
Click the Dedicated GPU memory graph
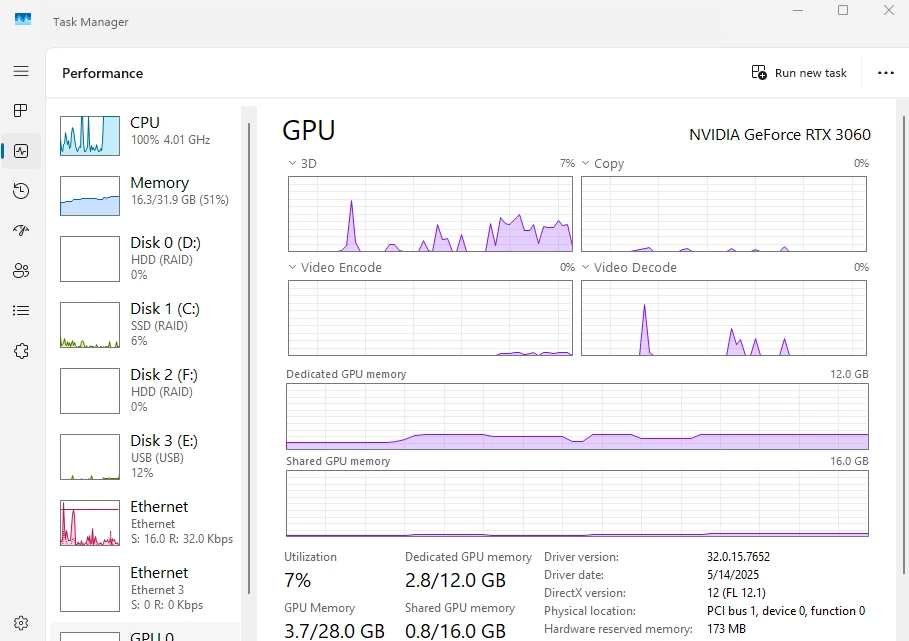click(577, 416)
